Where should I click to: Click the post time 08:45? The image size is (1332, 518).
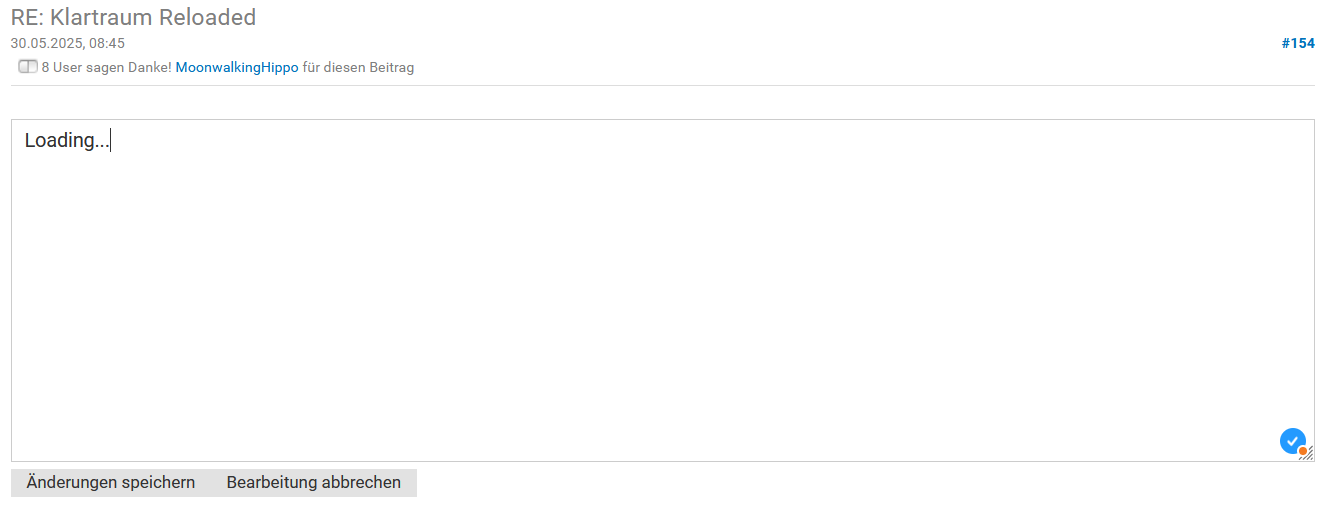(x=107, y=43)
